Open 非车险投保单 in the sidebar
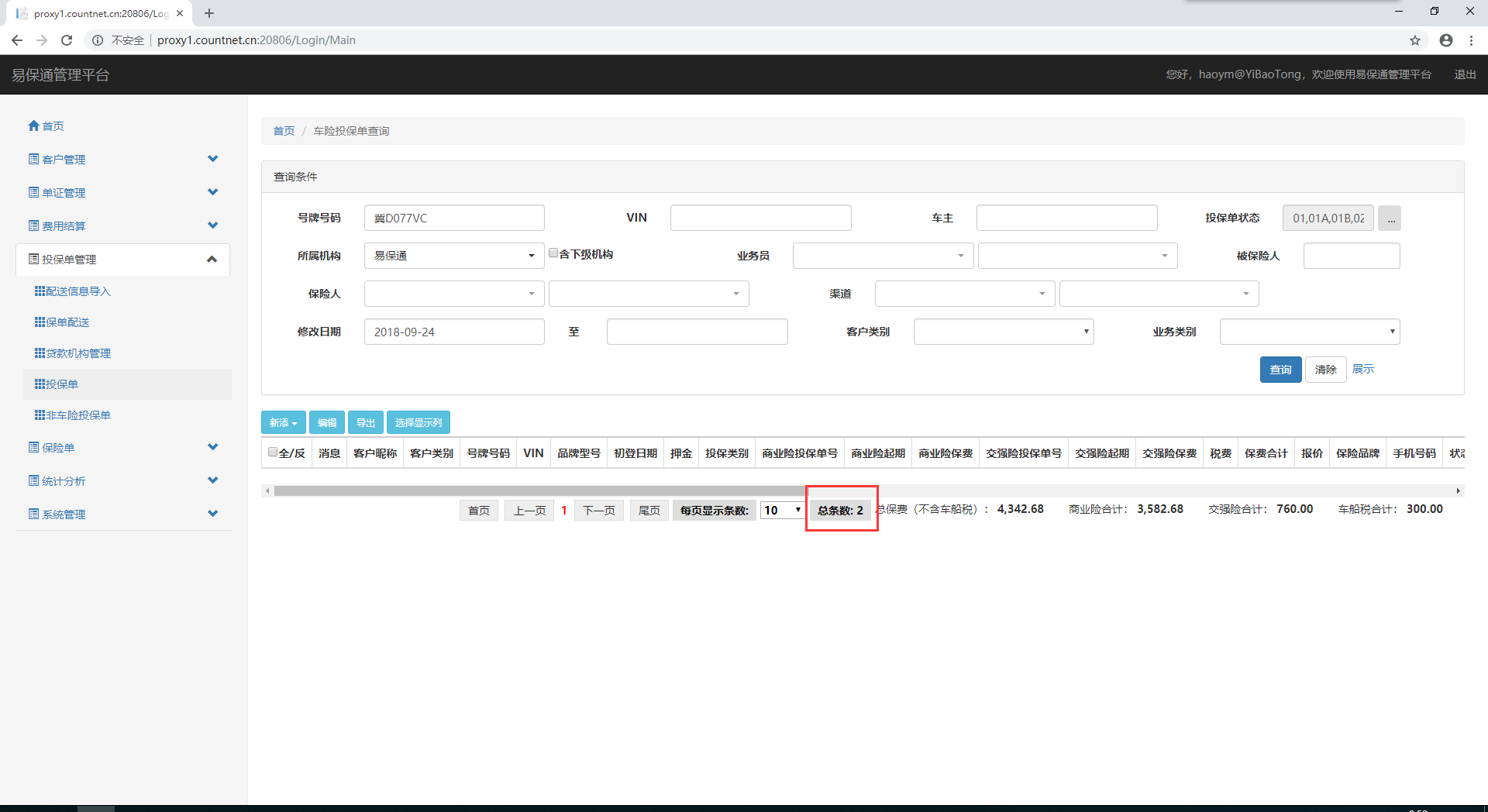 (x=78, y=415)
